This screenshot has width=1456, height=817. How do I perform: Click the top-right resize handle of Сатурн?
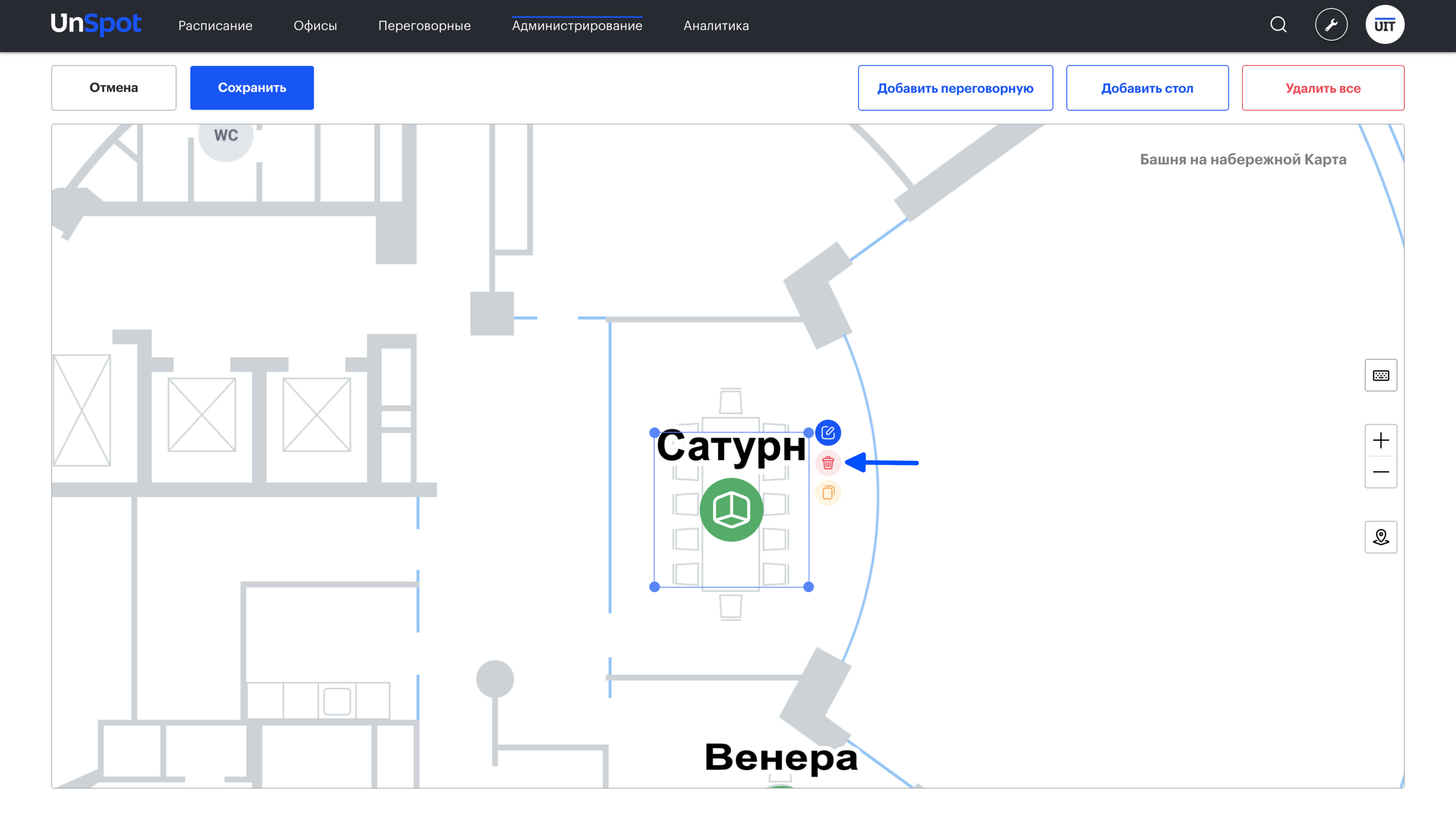click(x=809, y=432)
